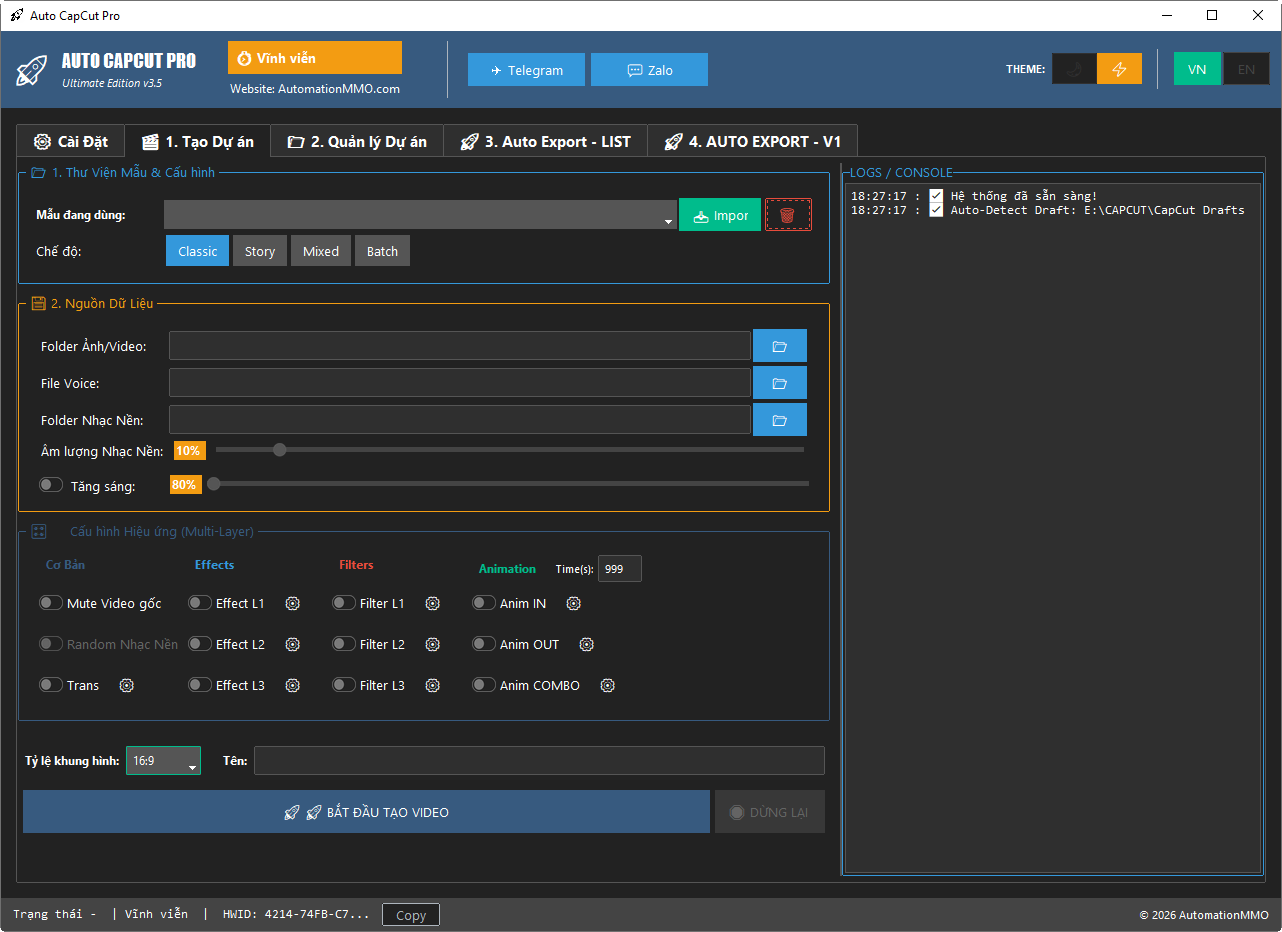Delete the current template with trash icon

pos(788,215)
